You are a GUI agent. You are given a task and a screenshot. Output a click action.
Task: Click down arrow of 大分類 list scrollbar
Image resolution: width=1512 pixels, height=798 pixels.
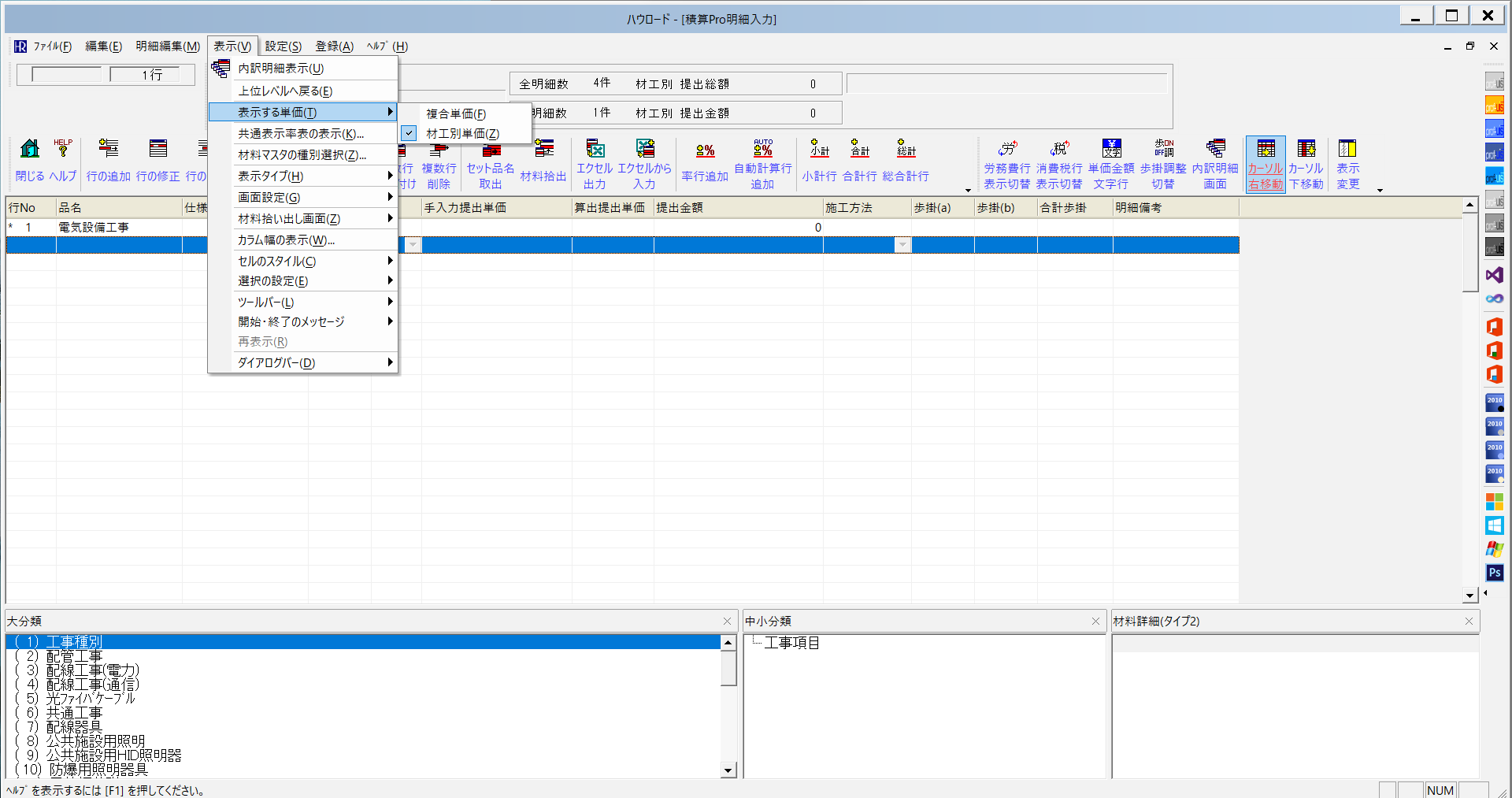click(728, 770)
